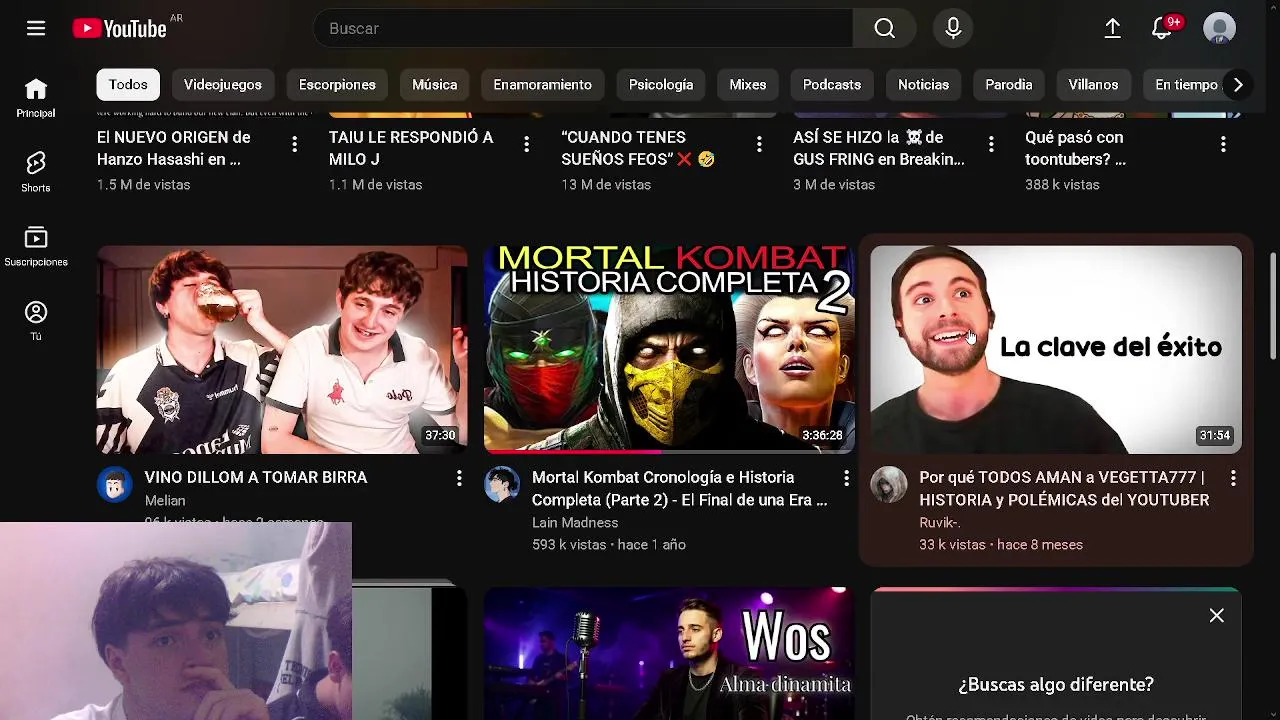
Task: Open Por qué TODOS AMAN a VEGETTA777 title
Action: [x=1064, y=489]
